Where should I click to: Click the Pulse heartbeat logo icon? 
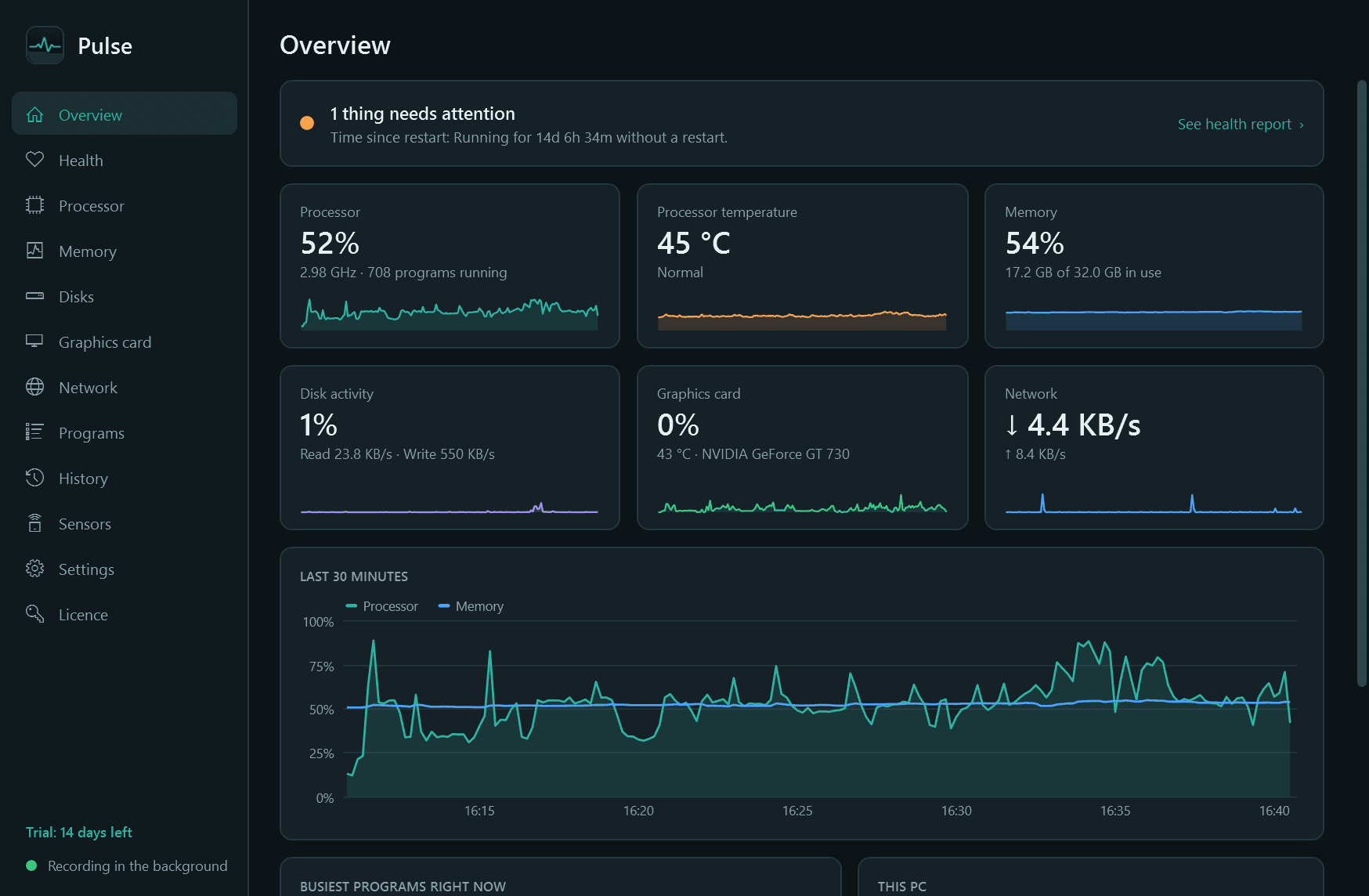[45, 45]
